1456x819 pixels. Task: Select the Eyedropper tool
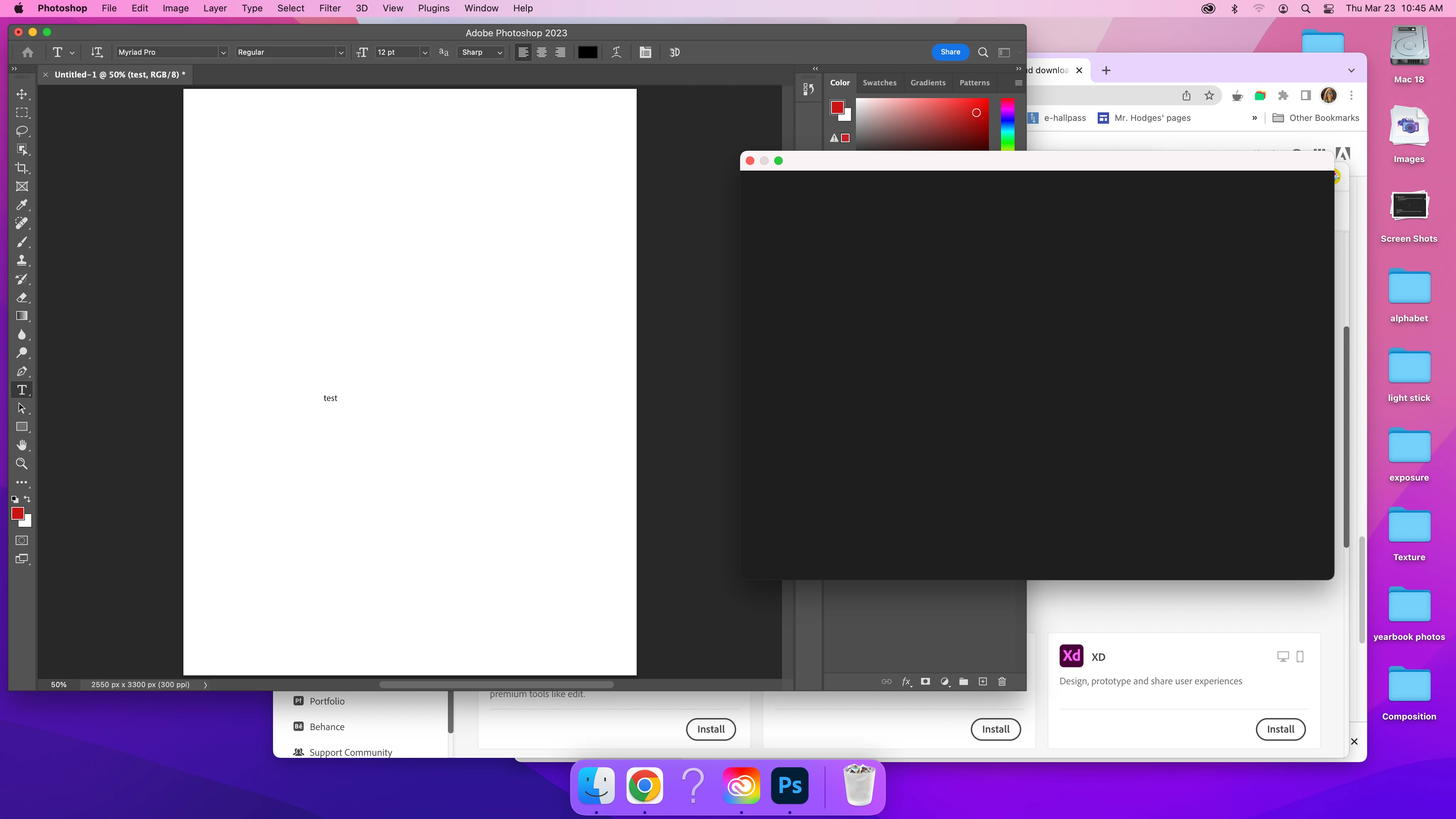[x=21, y=205]
